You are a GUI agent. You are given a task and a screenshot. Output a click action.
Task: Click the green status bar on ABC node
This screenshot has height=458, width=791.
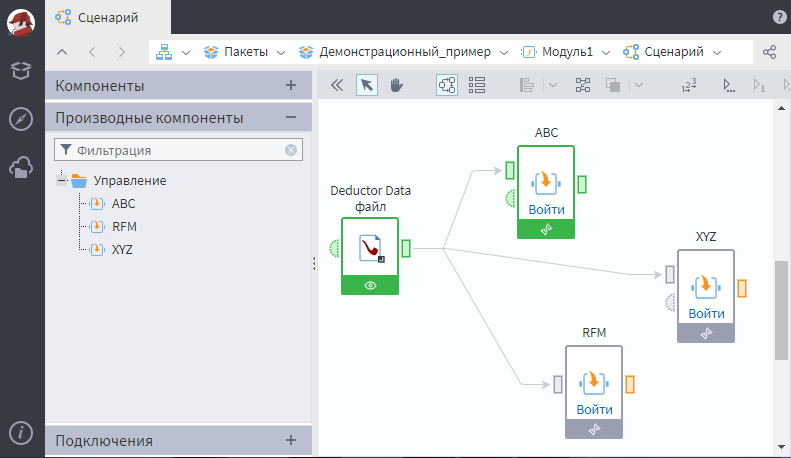[x=546, y=230]
